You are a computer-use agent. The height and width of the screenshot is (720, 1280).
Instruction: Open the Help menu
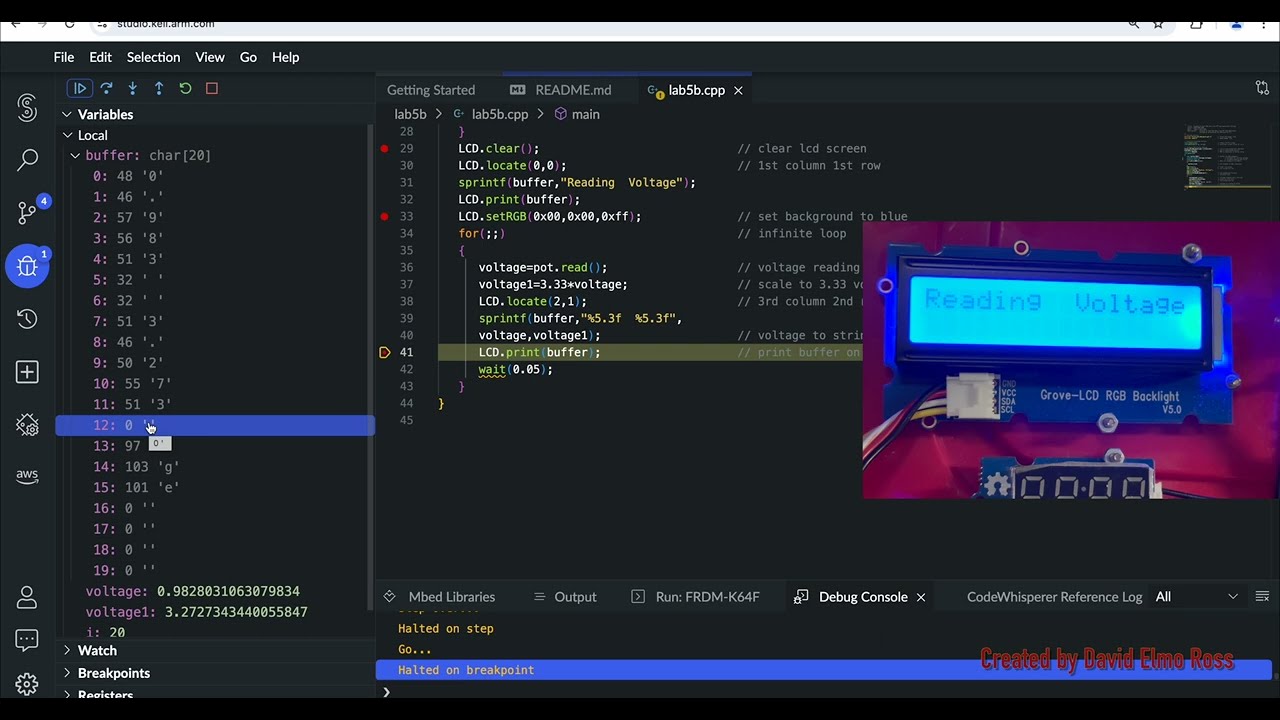285,57
